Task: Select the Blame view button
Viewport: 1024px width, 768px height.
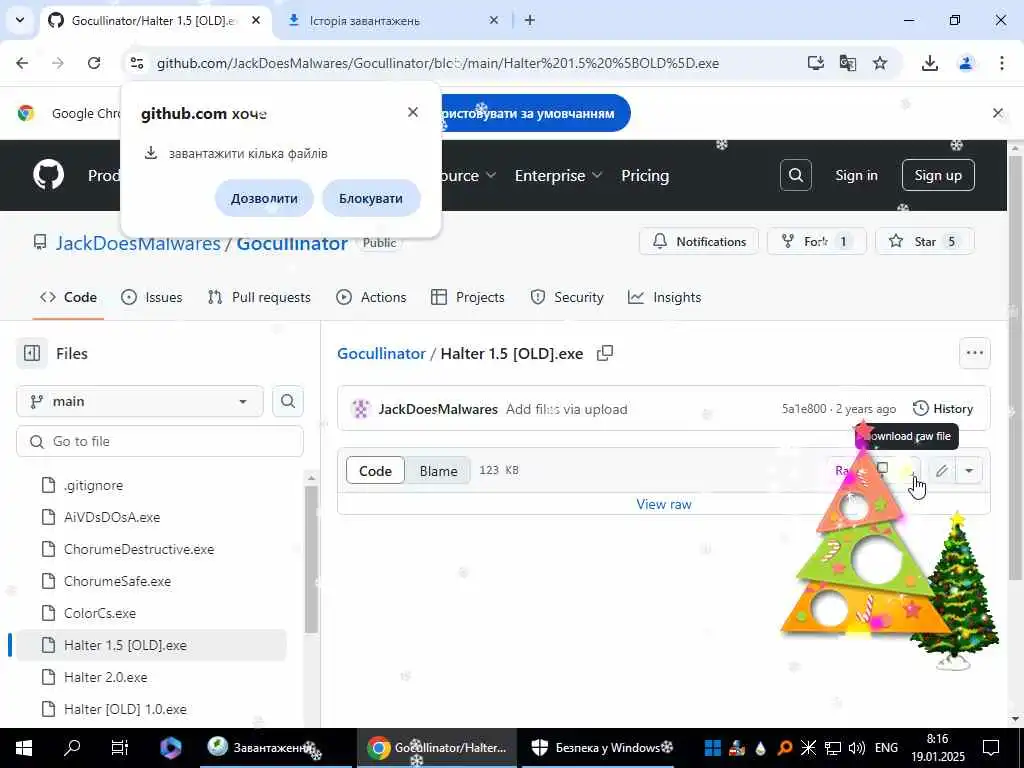Action: tap(438, 470)
